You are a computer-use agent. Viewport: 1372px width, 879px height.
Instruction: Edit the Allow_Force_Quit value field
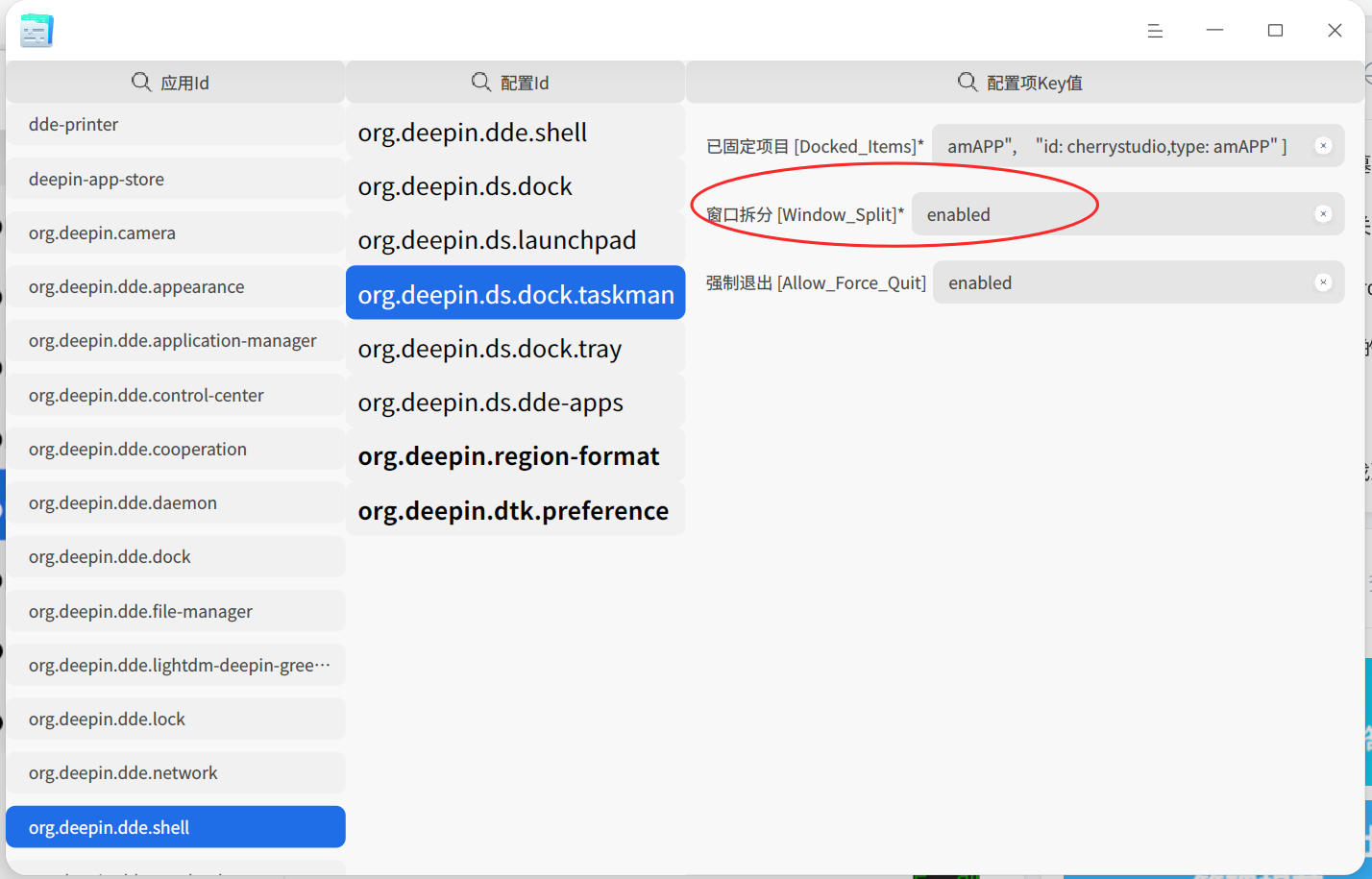1139,282
